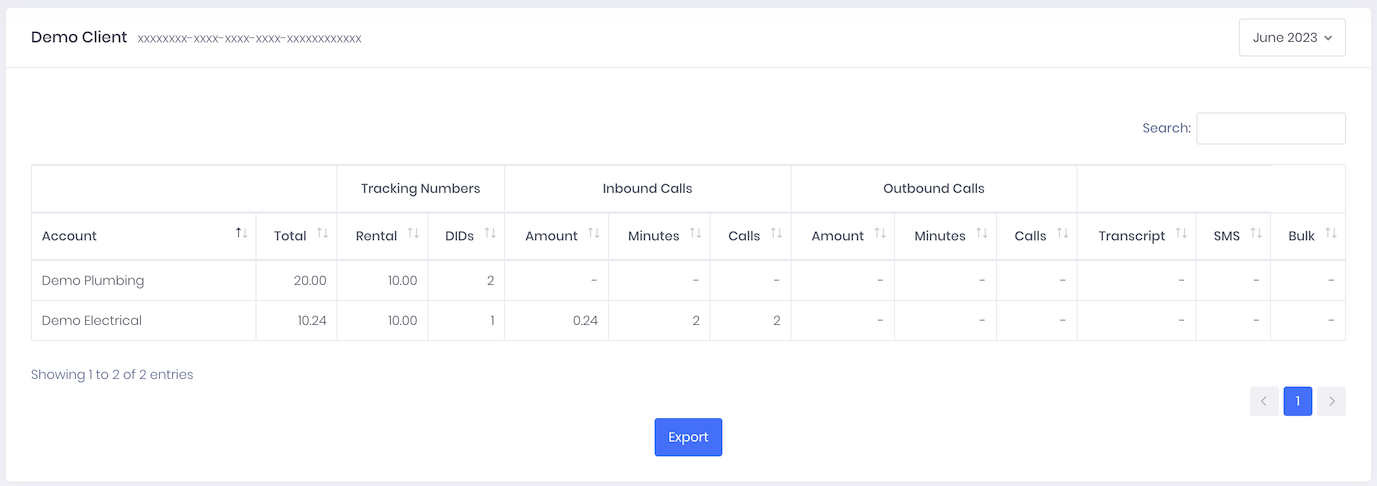
Task: Go to next page arrow
Action: point(1331,401)
